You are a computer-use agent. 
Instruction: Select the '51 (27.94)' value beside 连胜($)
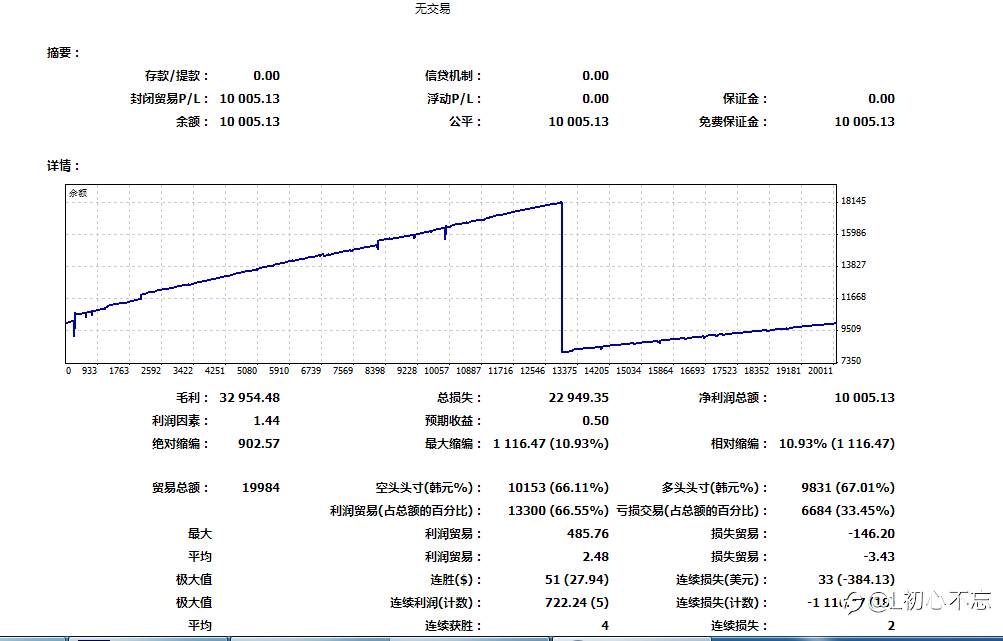coord(577,580)
